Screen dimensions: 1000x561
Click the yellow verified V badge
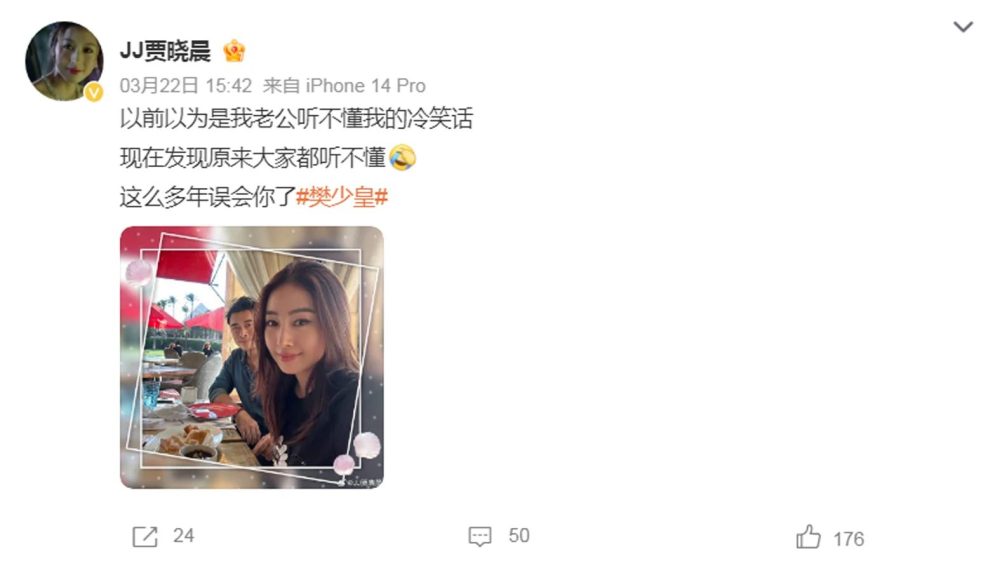point(94,92)
